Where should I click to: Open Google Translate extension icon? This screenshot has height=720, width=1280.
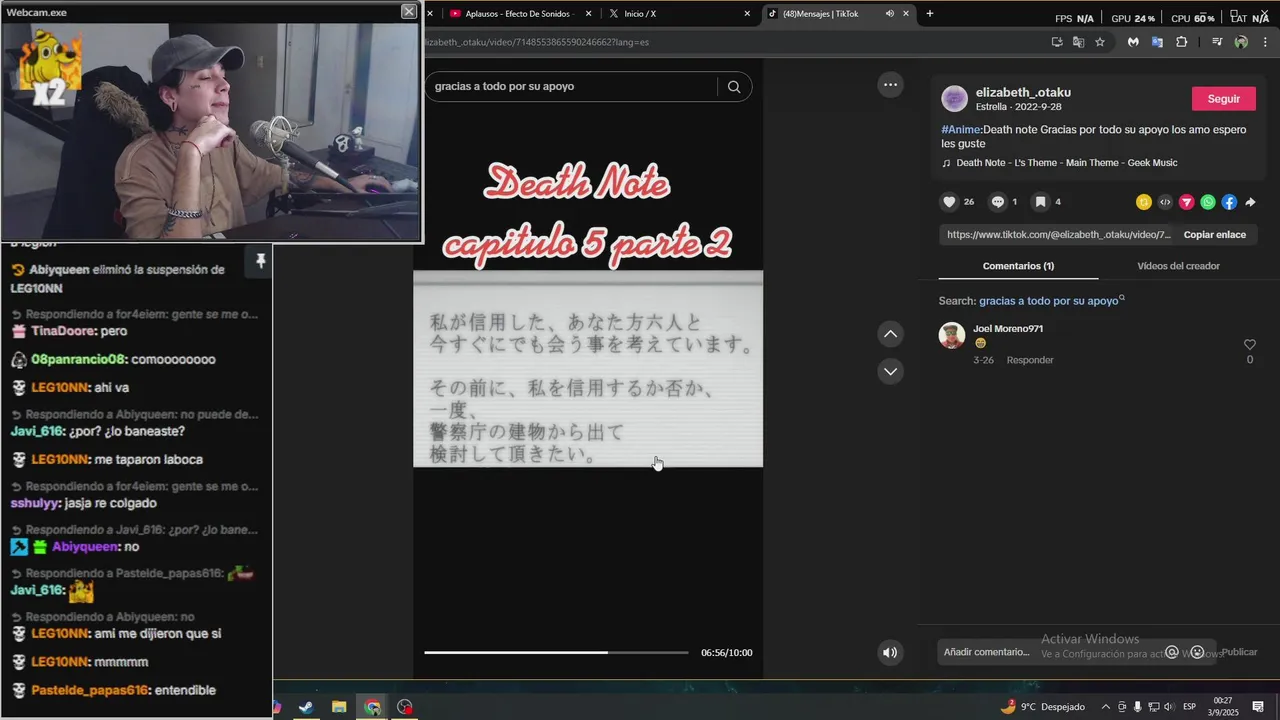(x=1157, y=42)
